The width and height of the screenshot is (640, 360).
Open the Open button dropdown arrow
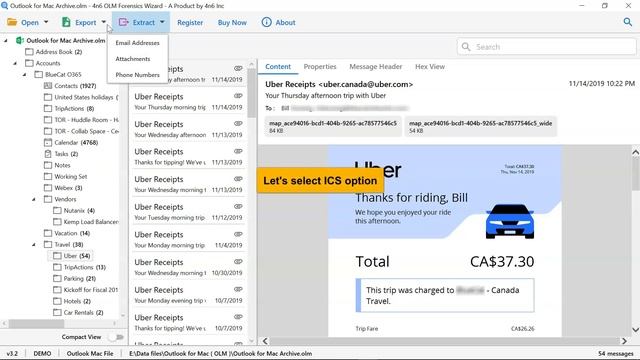pos(46,22)
